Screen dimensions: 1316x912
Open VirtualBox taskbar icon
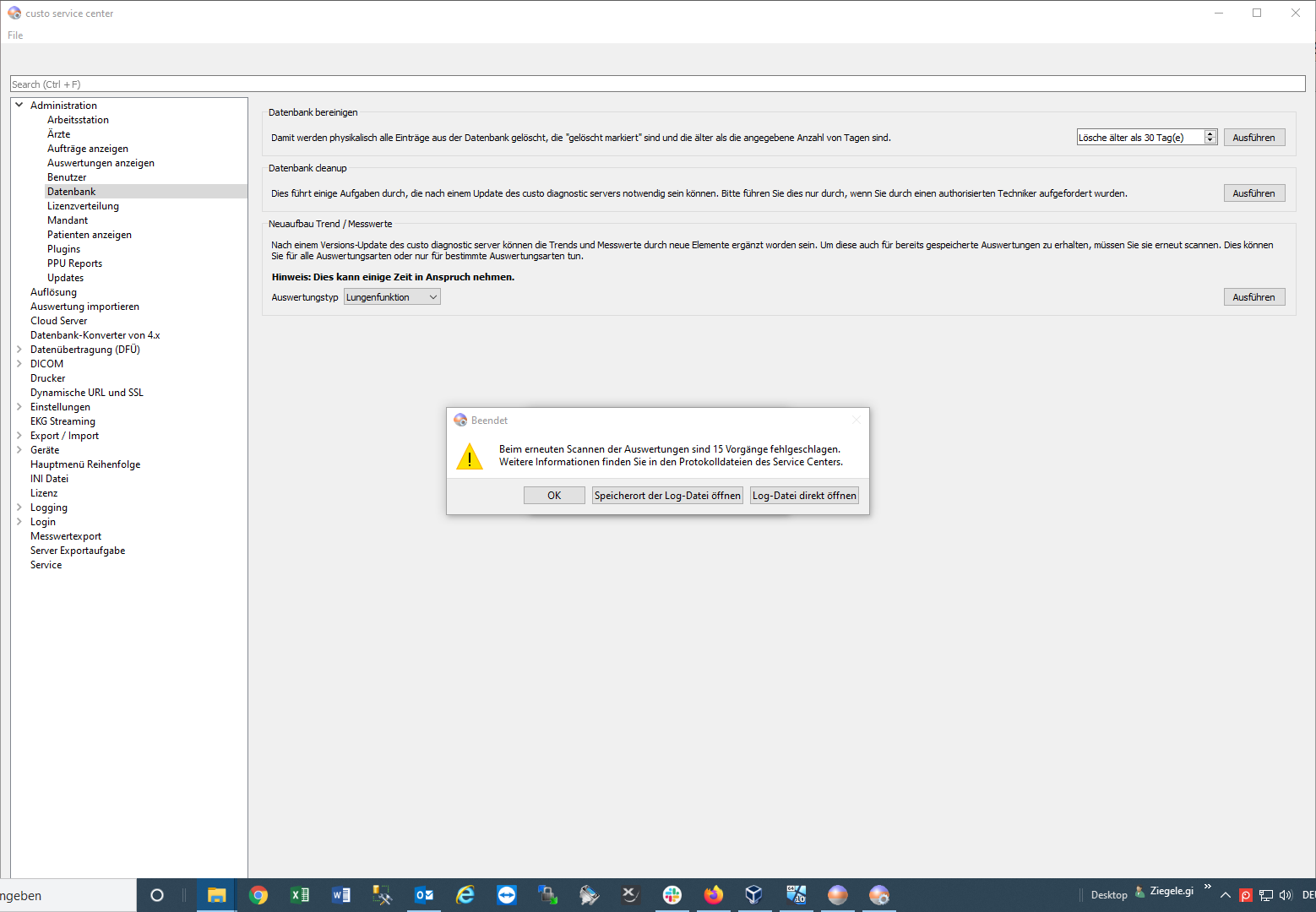(754, 895)
